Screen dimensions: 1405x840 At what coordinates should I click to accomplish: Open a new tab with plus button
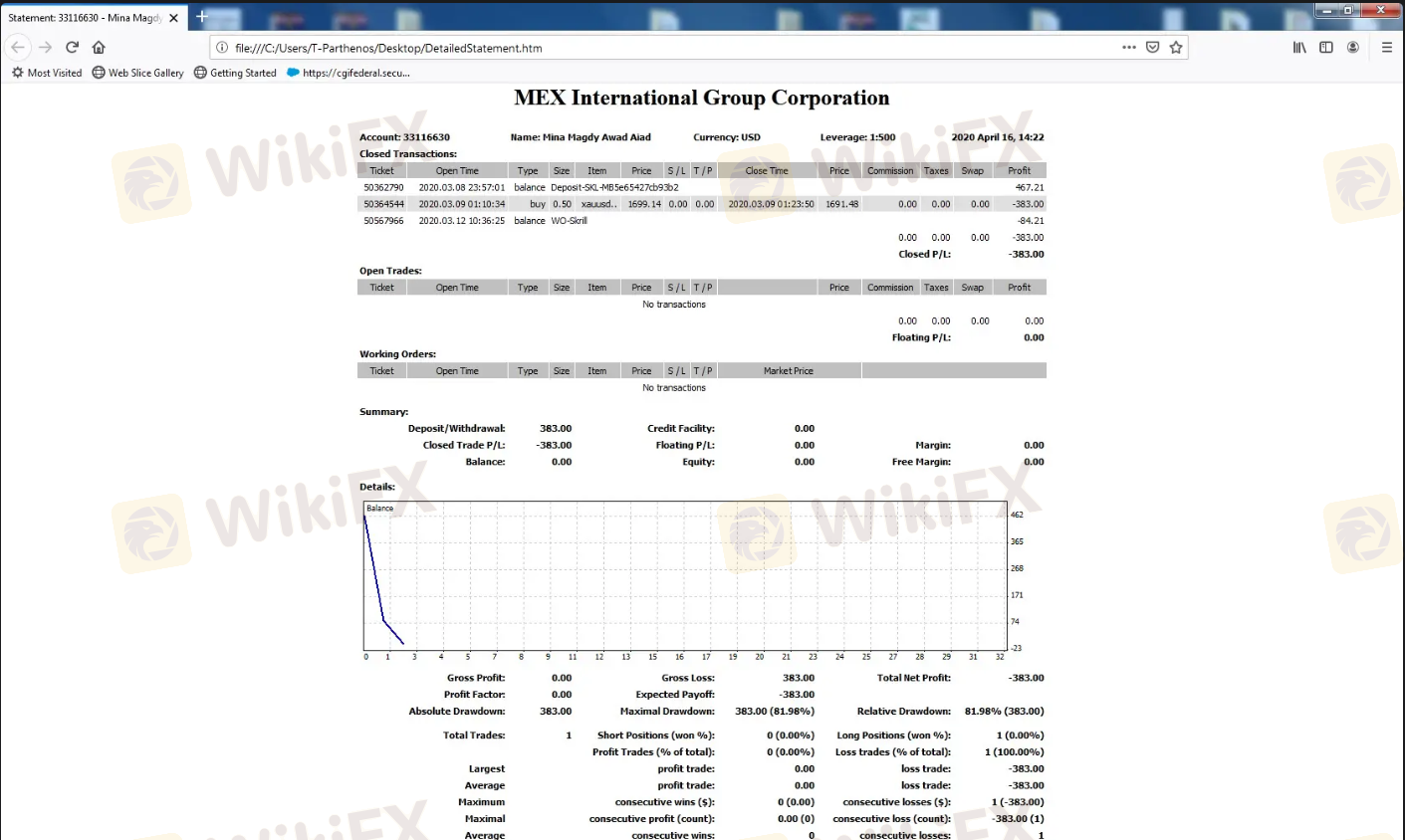tap(201, 17)
